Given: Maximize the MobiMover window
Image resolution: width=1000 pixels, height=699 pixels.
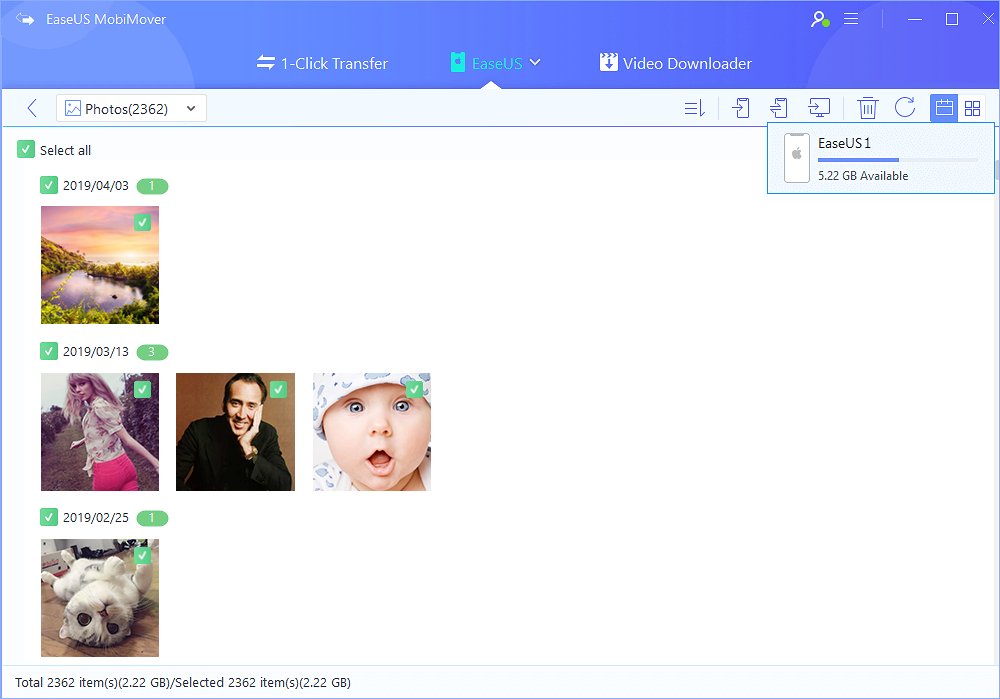Looking at the screenshot, I should (952, 19).
